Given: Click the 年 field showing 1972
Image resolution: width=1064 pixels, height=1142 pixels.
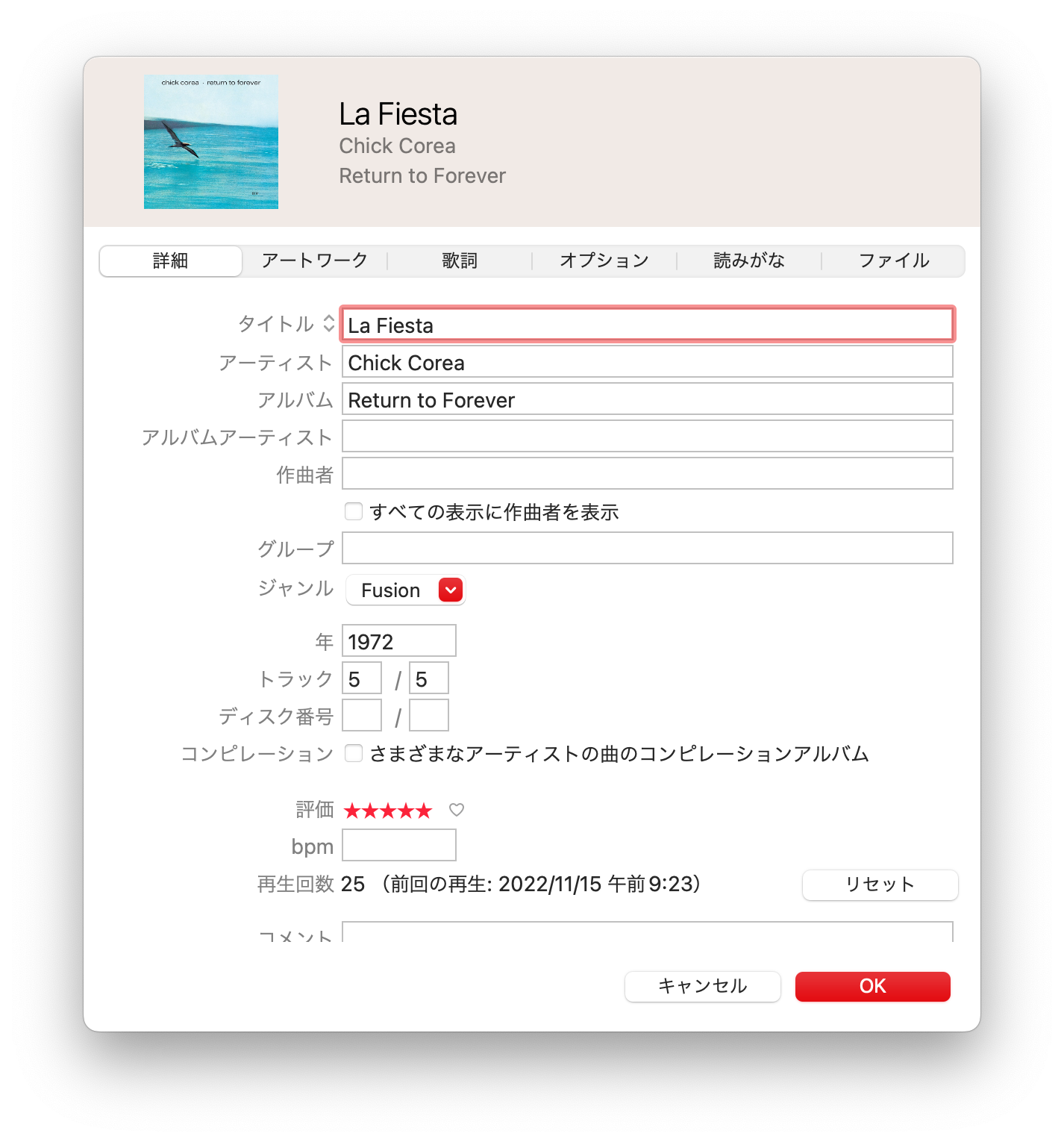Looking at the screenshot, I should click(x=399, y=640).
